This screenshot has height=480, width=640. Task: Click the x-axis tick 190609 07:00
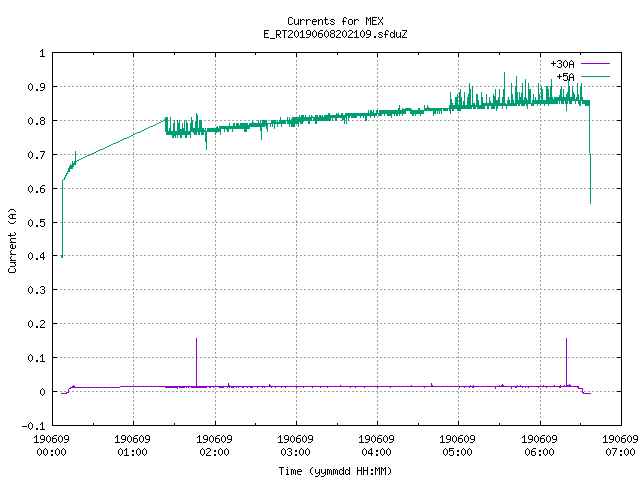(620, 446)
